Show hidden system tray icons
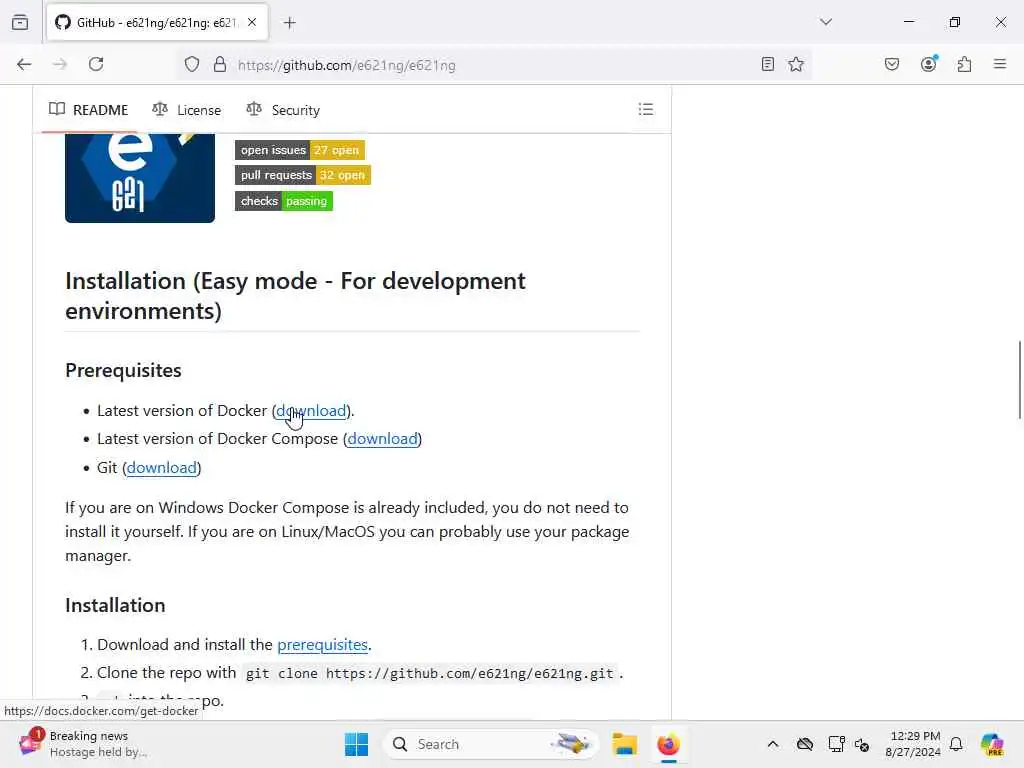Viewport: 1024px width, 768px height. [773, 744]
